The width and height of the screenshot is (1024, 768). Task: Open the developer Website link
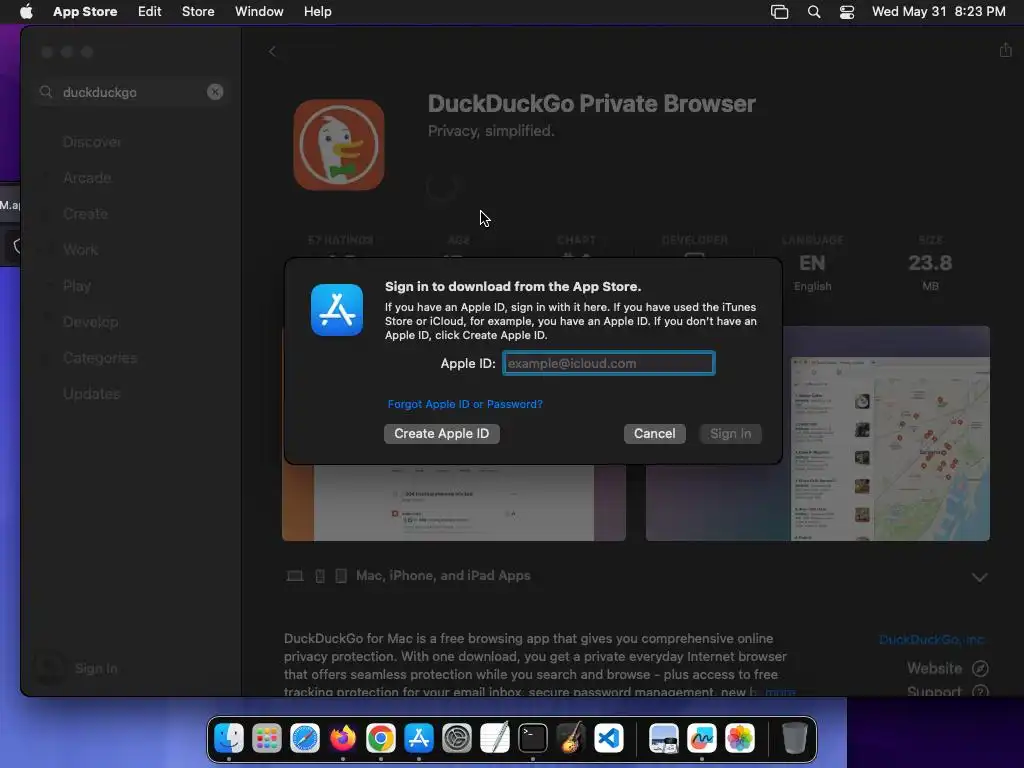coord(947,668)
